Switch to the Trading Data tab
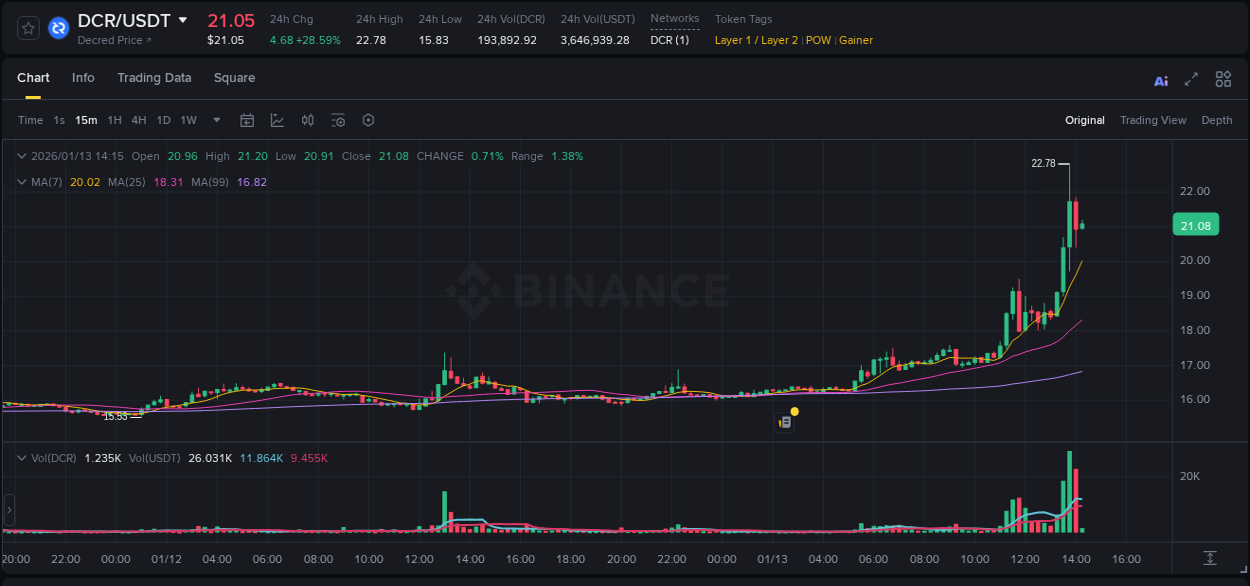This screenshot has height=586, width=1250. coord(154,78)
